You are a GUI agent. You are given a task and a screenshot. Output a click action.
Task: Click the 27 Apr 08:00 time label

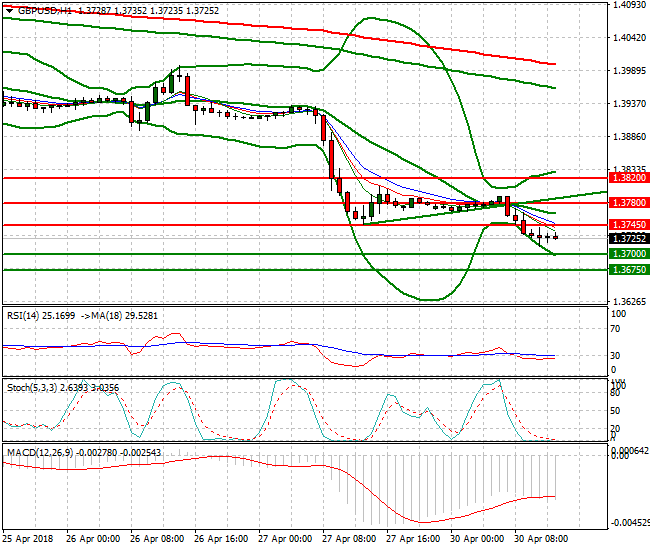click(x=349, y=539)
